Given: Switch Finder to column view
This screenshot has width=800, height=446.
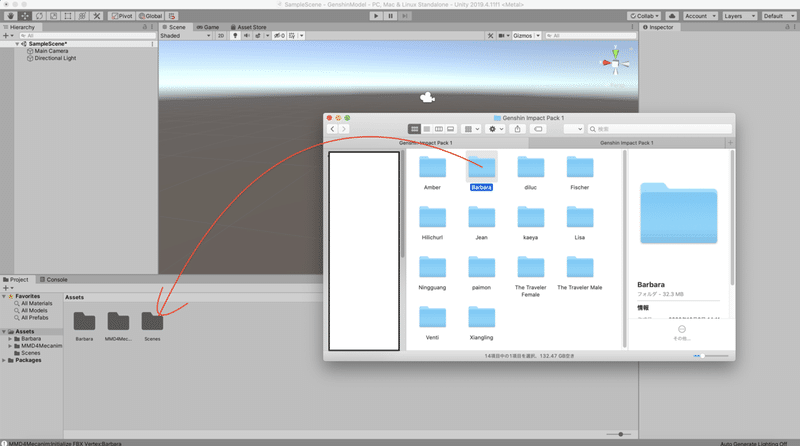Looking at the screenshot, I should point(438,129).
